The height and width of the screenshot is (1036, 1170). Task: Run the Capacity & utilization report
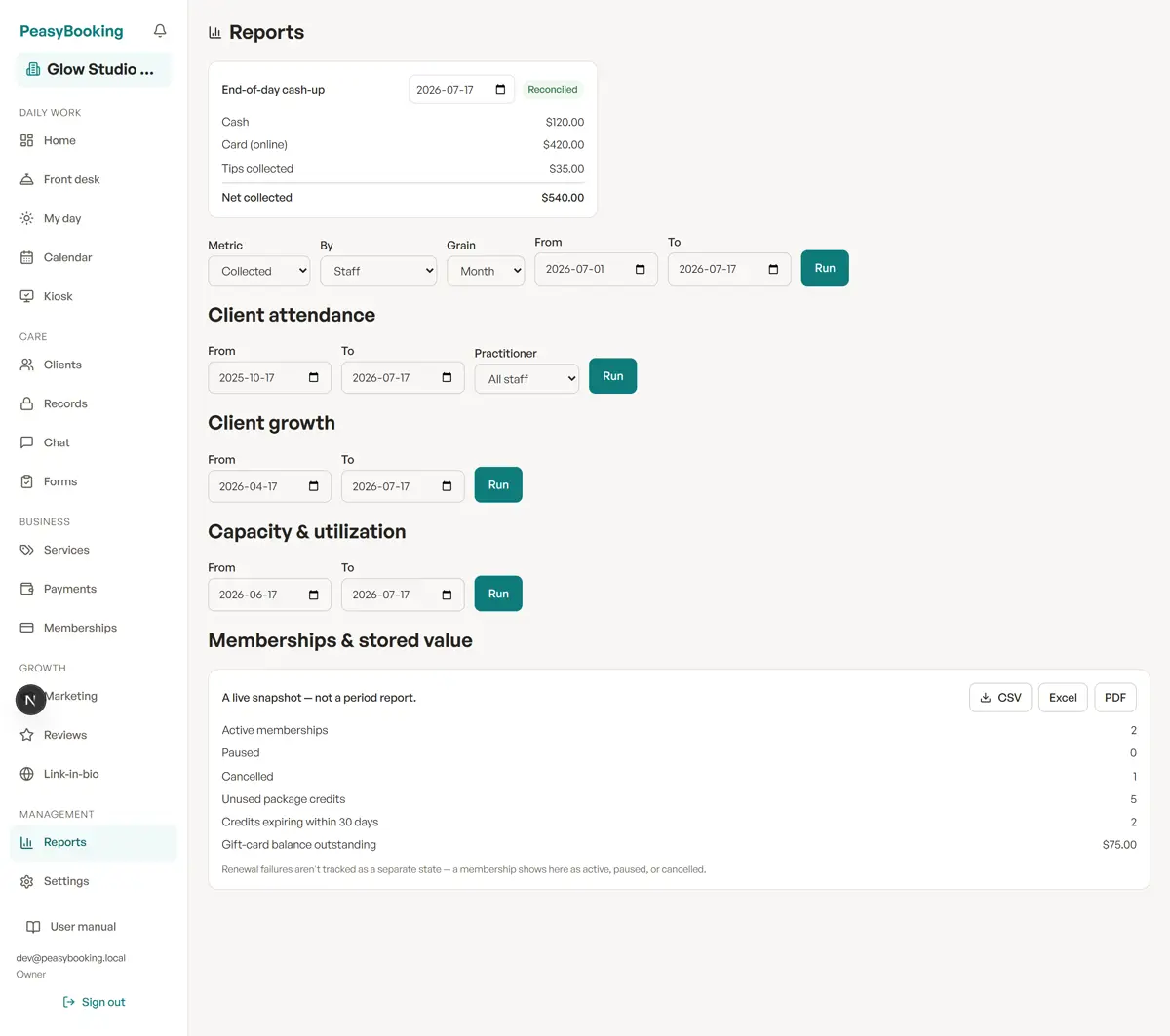pos(498,594)
